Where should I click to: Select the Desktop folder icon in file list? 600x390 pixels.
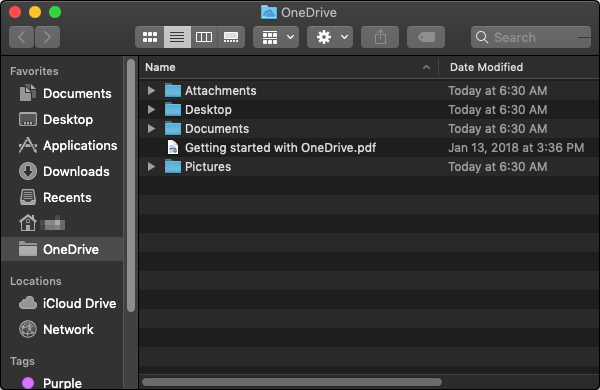(x=173, y=110)
